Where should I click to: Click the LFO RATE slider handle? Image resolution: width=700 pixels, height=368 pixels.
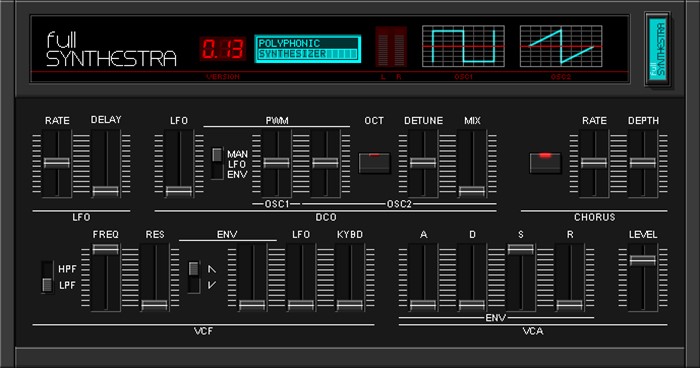click(x=57, y=163)
